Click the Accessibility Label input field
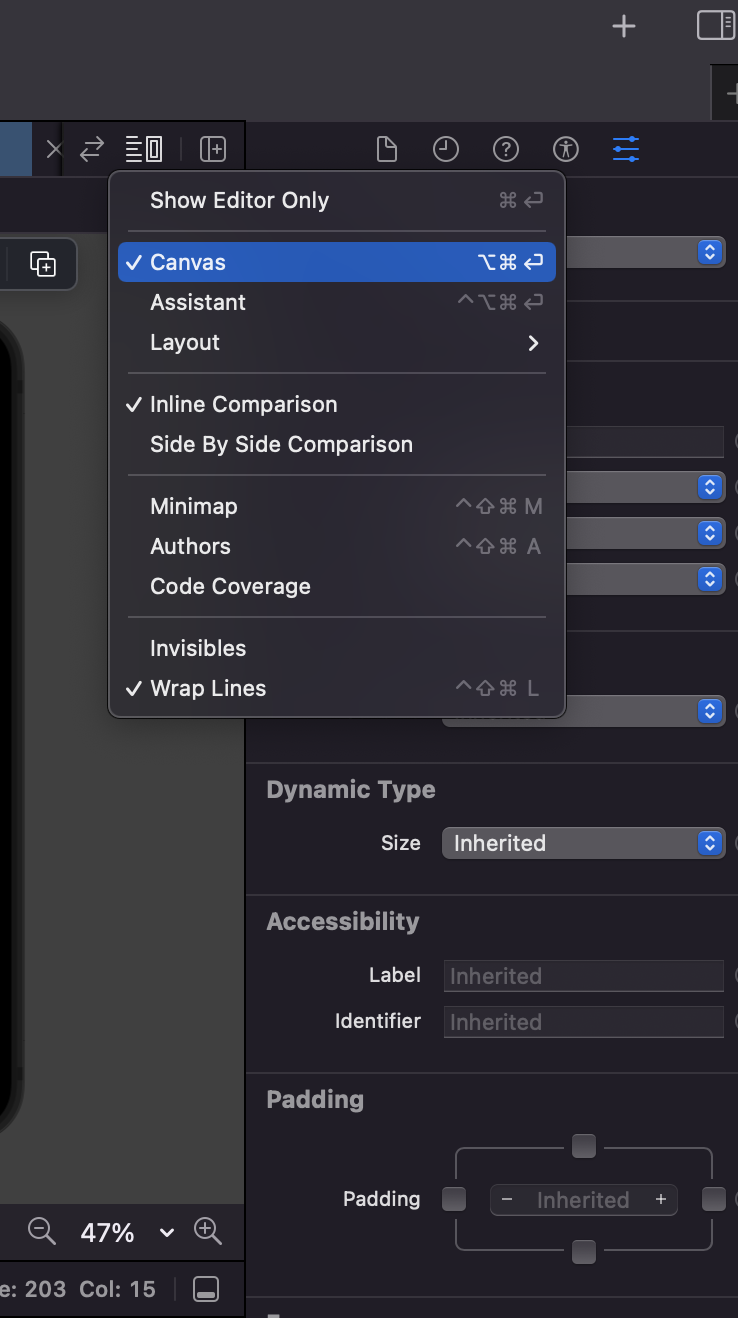This screenshot has width=738, height=1318. (x=583, y=976)
